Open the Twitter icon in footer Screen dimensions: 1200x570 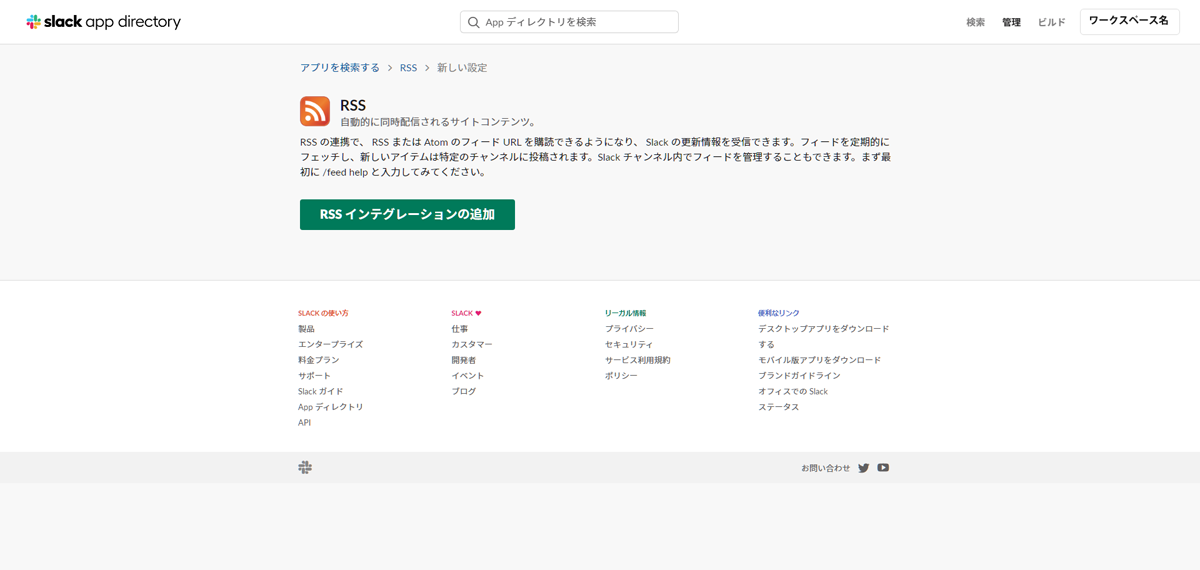tap(864, 468)
